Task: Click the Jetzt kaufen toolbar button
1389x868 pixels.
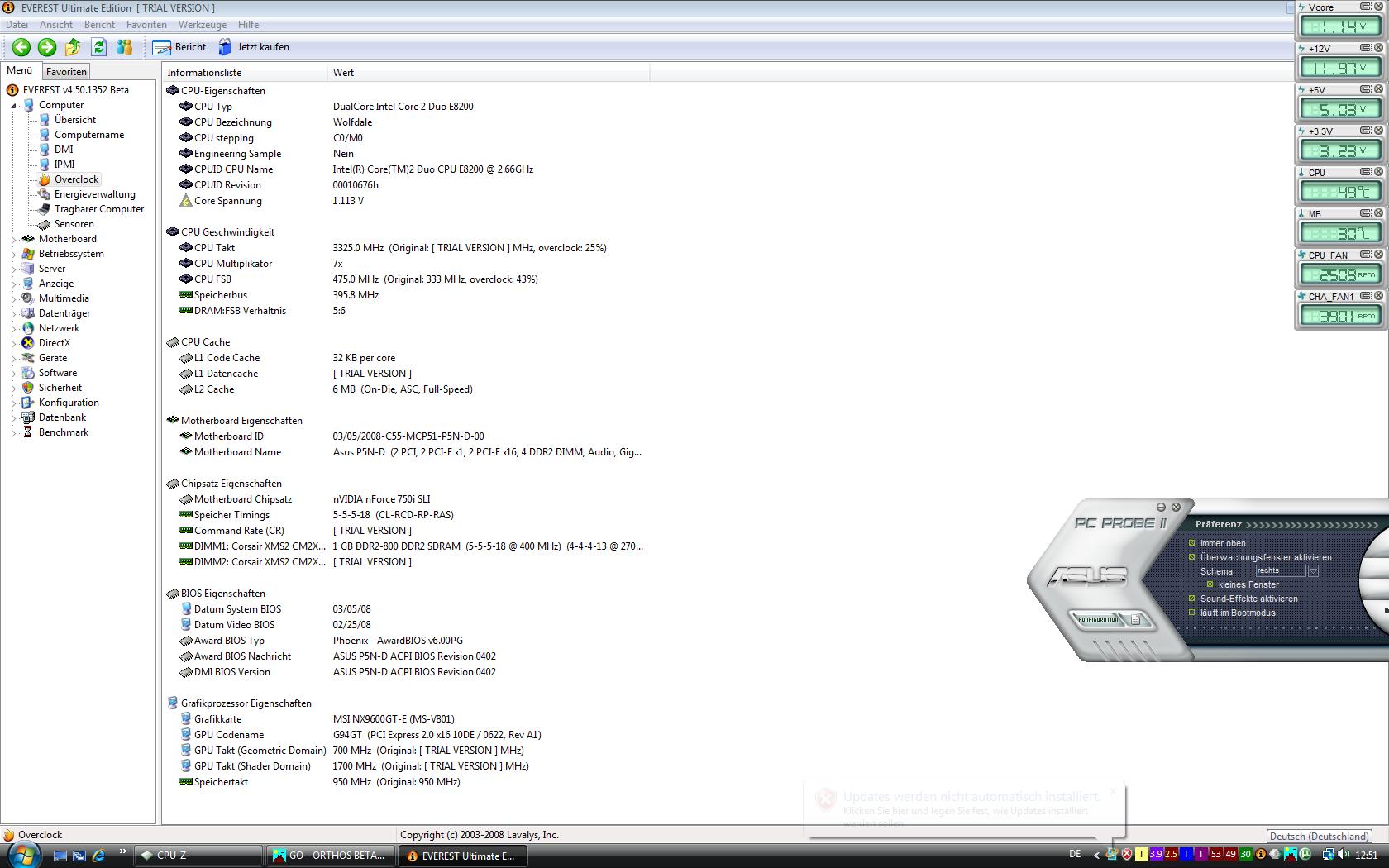Action: click(x=254, y=47)
